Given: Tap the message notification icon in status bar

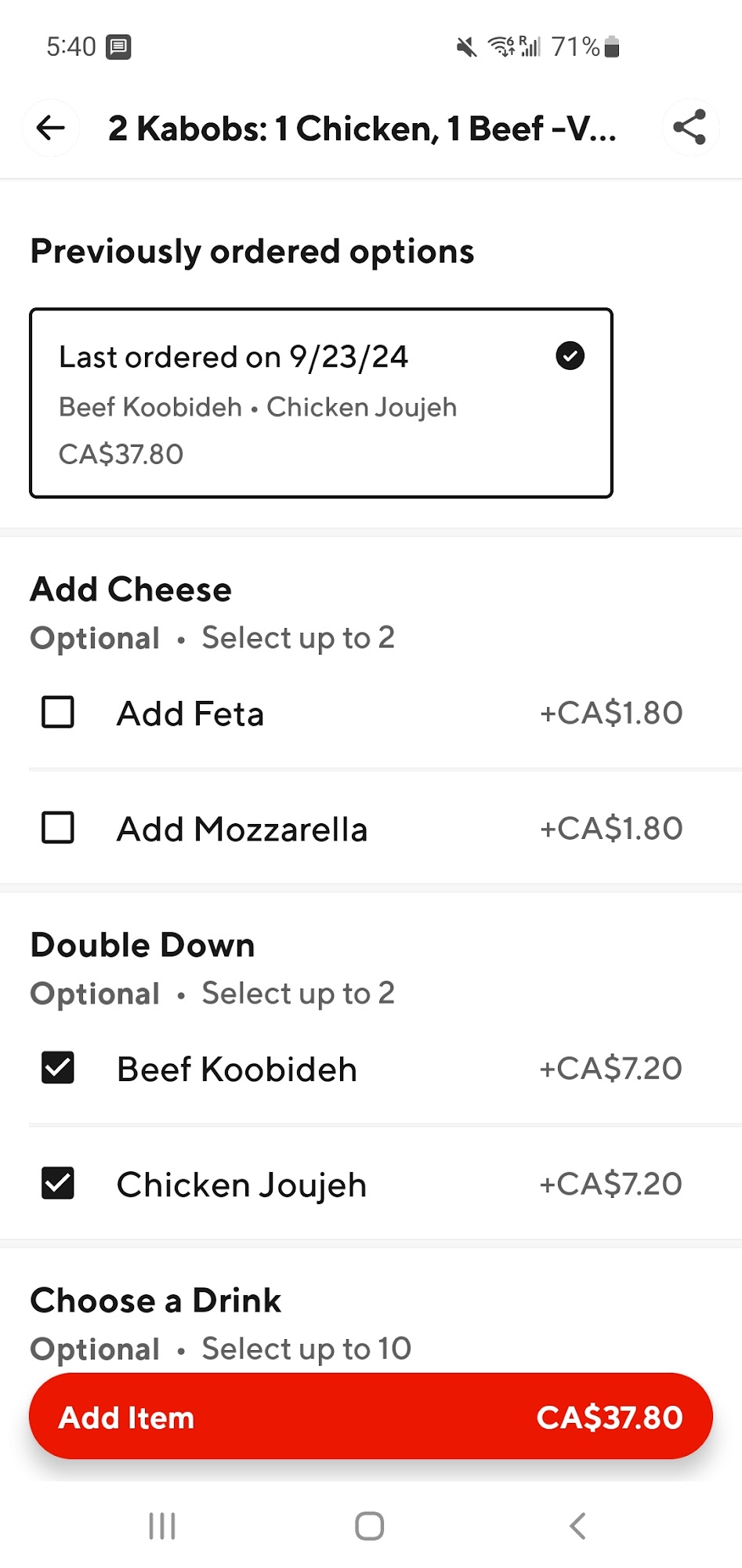Looking at the screenshot, I should tap(118, 47).
